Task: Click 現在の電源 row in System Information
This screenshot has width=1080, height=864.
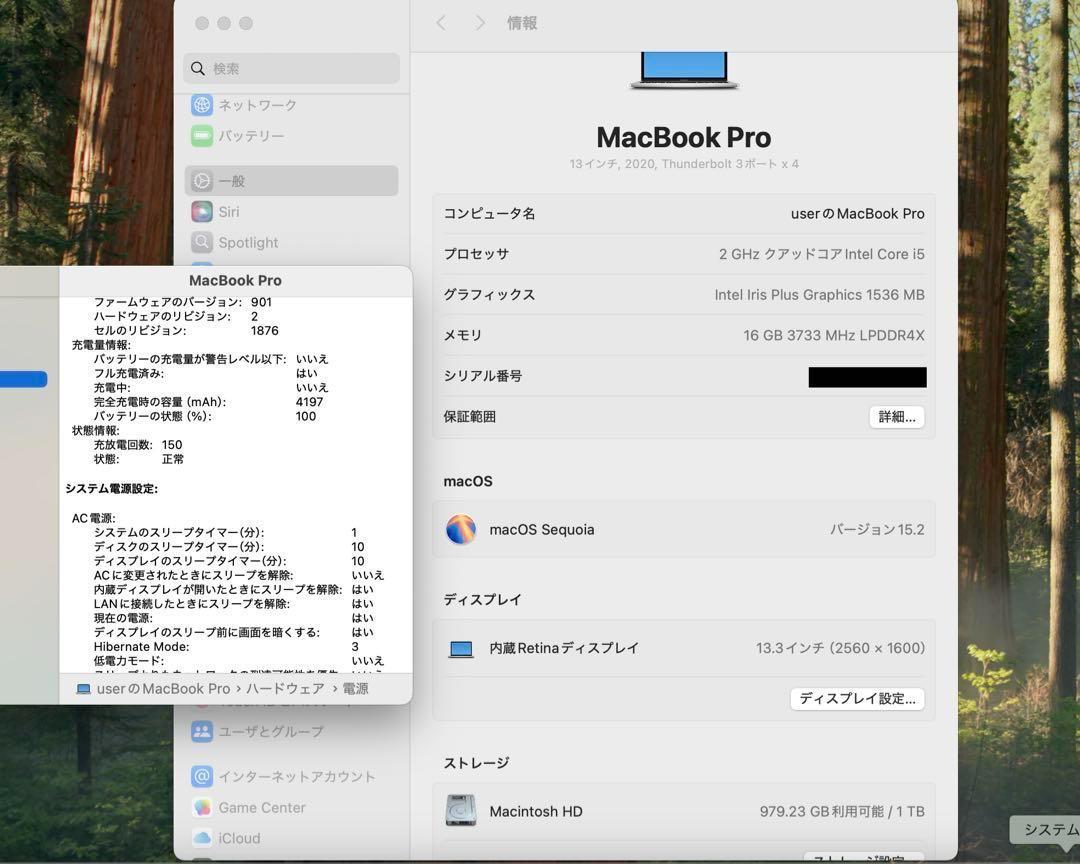Action: [233, 618]
